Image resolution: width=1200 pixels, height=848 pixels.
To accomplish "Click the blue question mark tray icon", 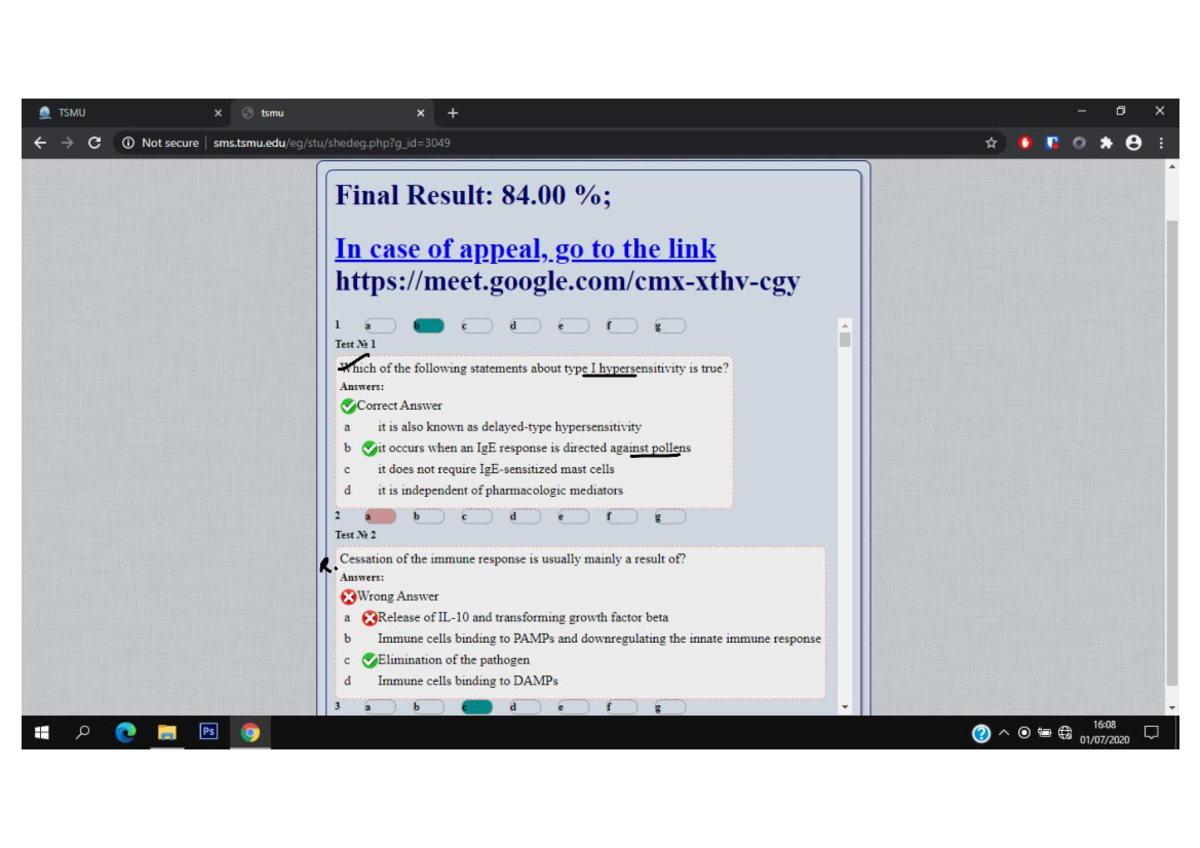I will coord(981,732).
